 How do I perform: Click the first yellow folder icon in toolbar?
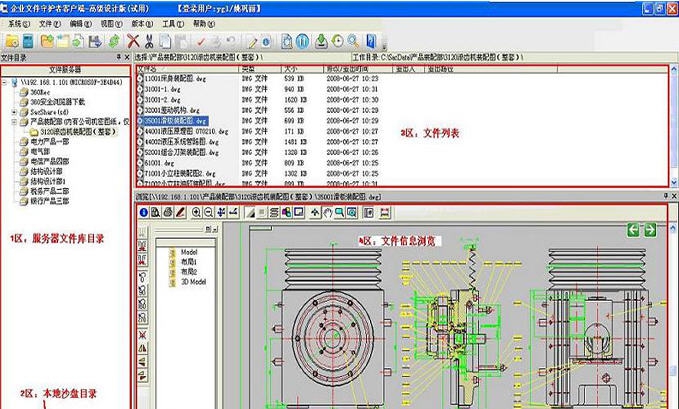pos(12,41)
